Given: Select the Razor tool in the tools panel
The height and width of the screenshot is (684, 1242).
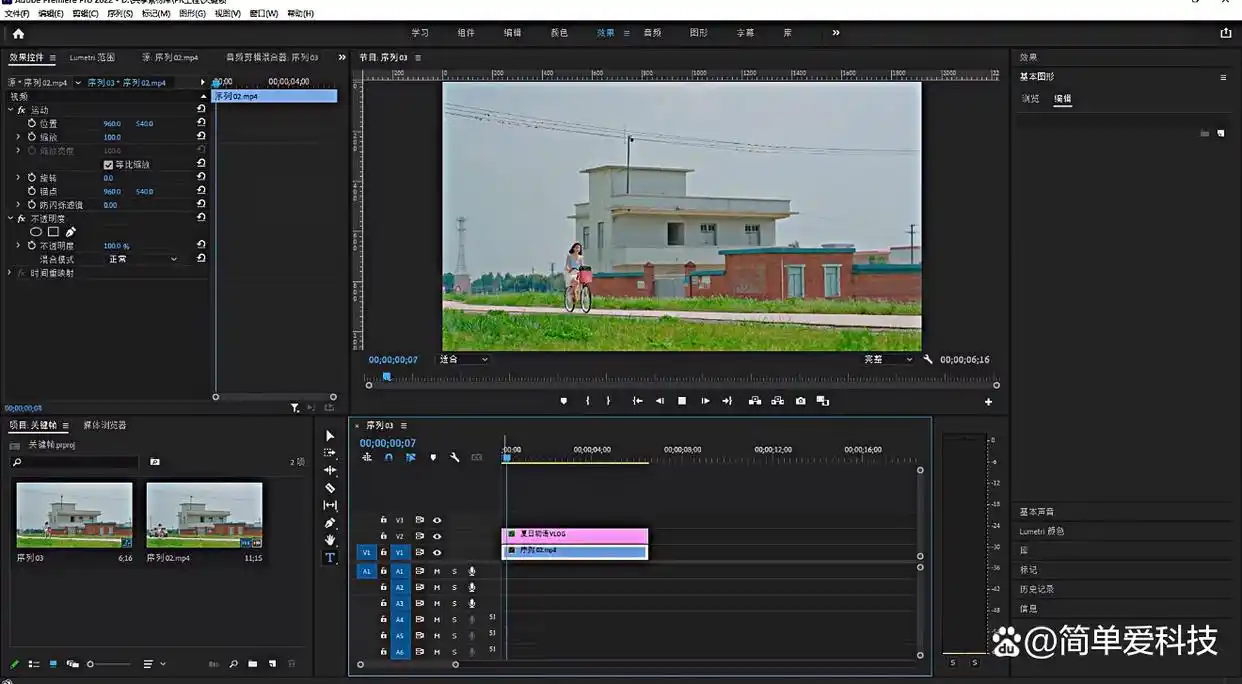Looking at the screenshot, I should 330,488.
